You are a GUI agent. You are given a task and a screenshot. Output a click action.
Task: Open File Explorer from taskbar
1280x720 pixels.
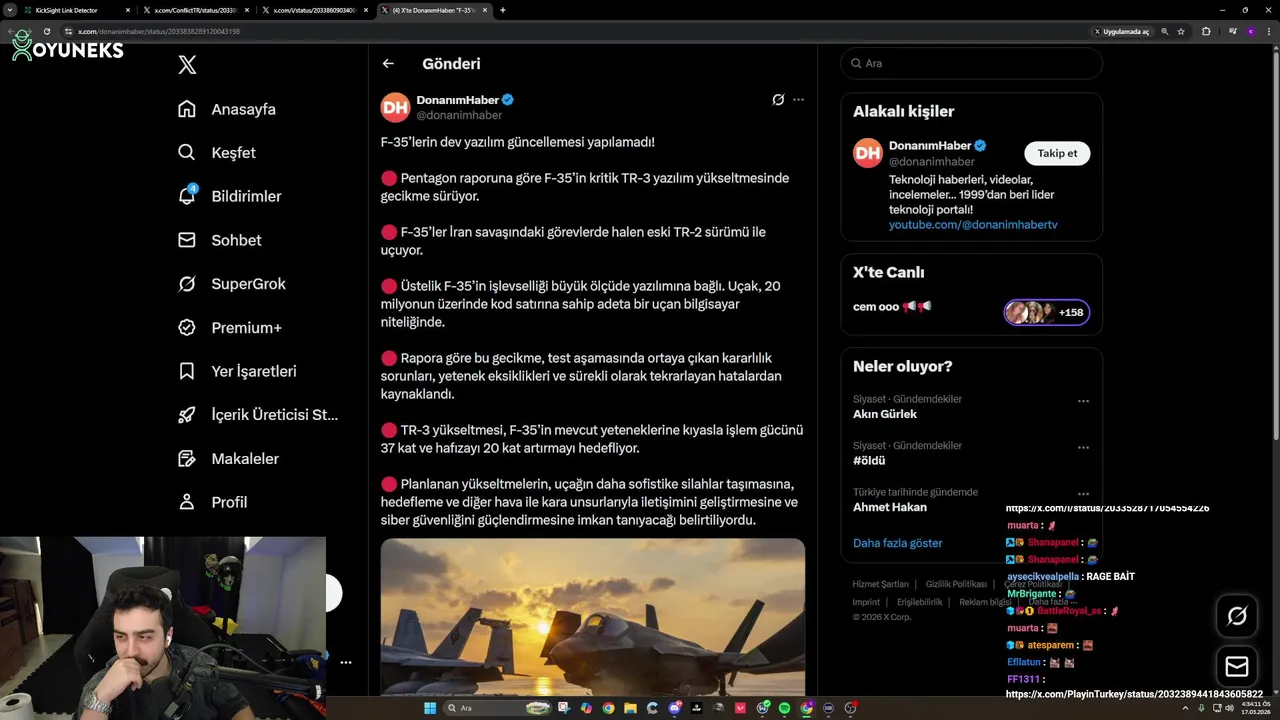(630, 708)
